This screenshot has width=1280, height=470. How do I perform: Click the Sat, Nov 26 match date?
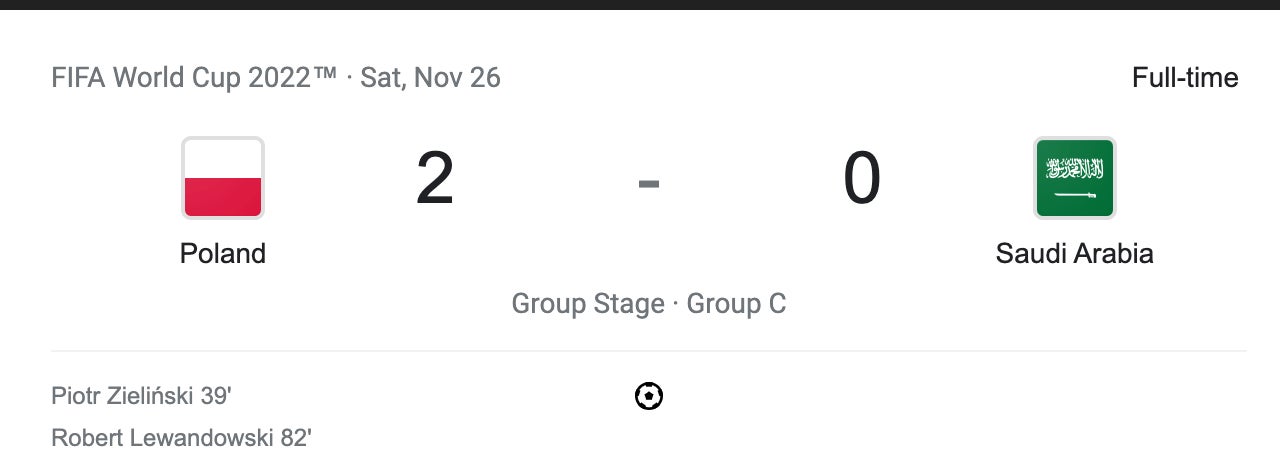[430, 78]
